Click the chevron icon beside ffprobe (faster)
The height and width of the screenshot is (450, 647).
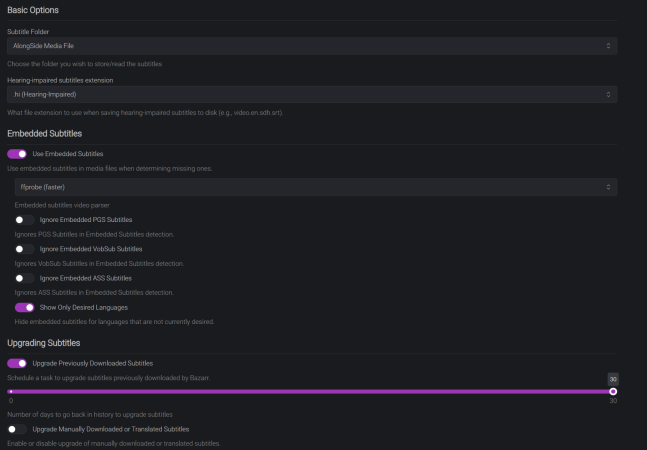tap(609, 187)
